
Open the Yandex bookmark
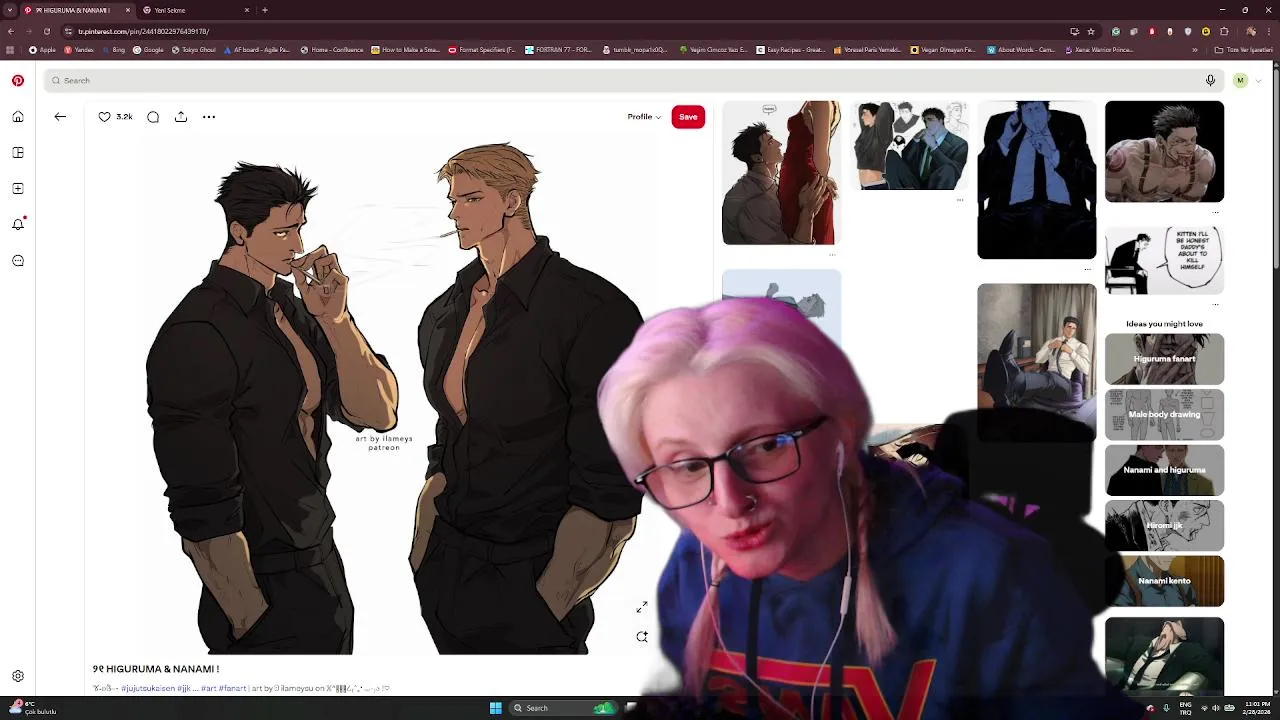(x=80, y=50)
